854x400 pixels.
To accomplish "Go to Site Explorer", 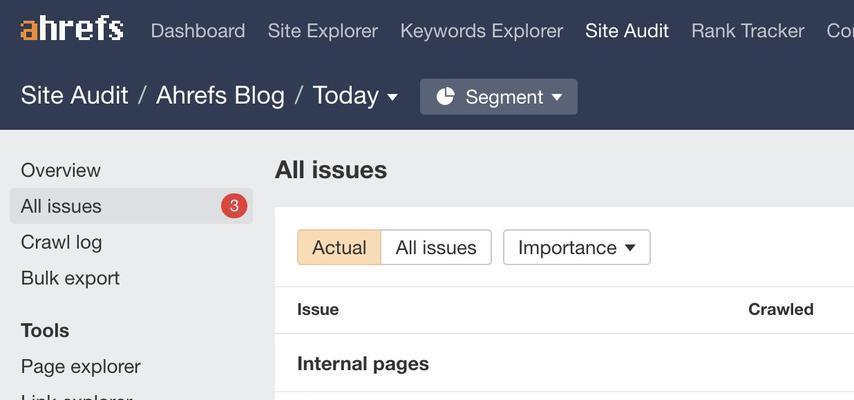I will tap(322, 31).
